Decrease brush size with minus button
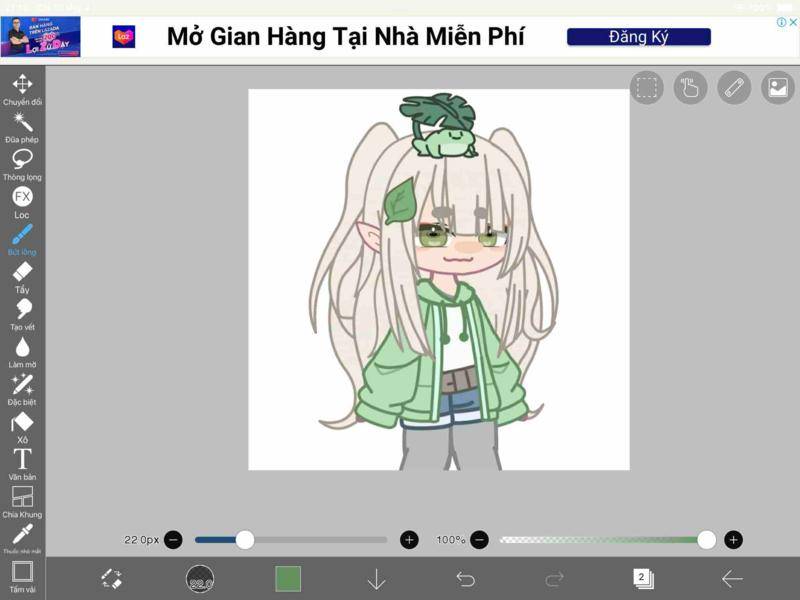This screenshot has width=800, height=600. 173,540
